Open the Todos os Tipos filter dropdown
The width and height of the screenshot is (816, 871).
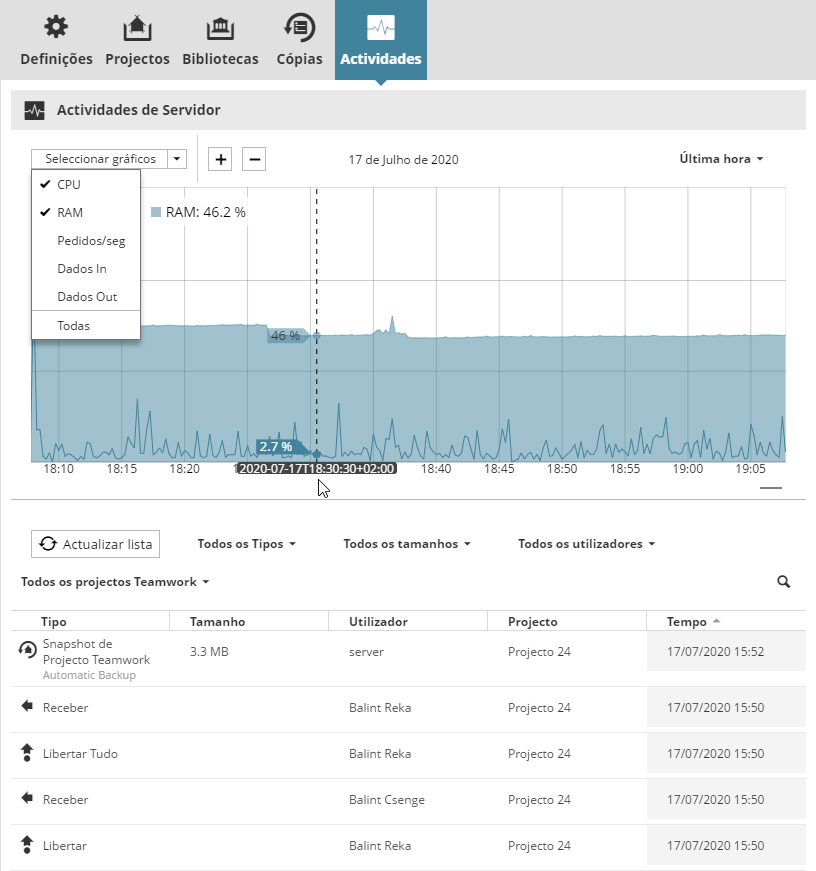click(247, 544)
